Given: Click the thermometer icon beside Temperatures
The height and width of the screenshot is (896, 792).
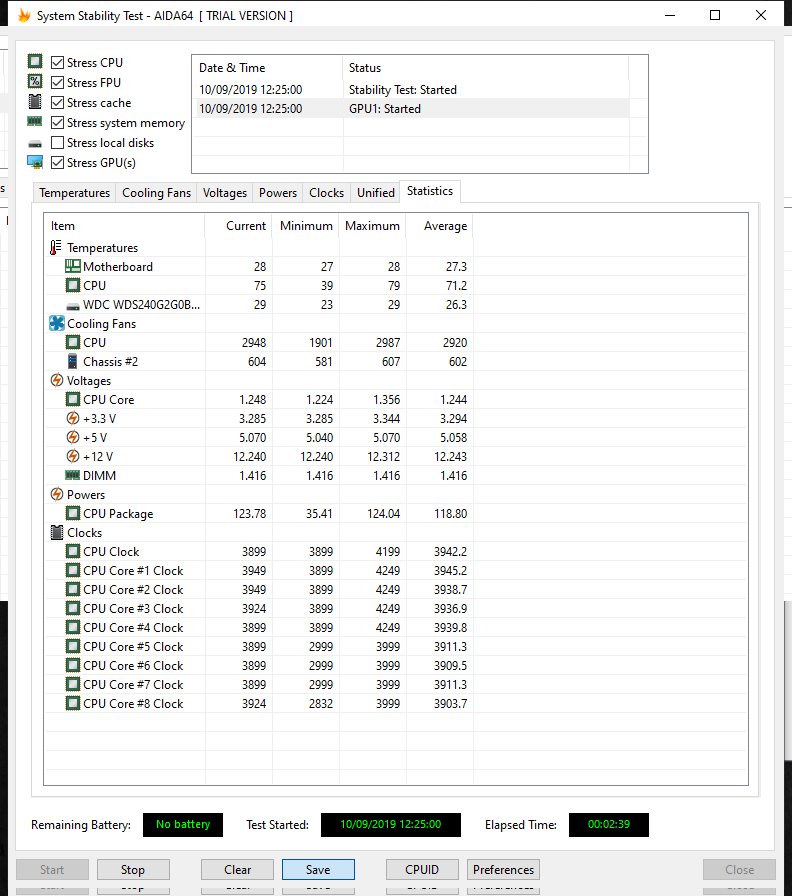Looking at the screenshot, I should click(x=56, y=248).
